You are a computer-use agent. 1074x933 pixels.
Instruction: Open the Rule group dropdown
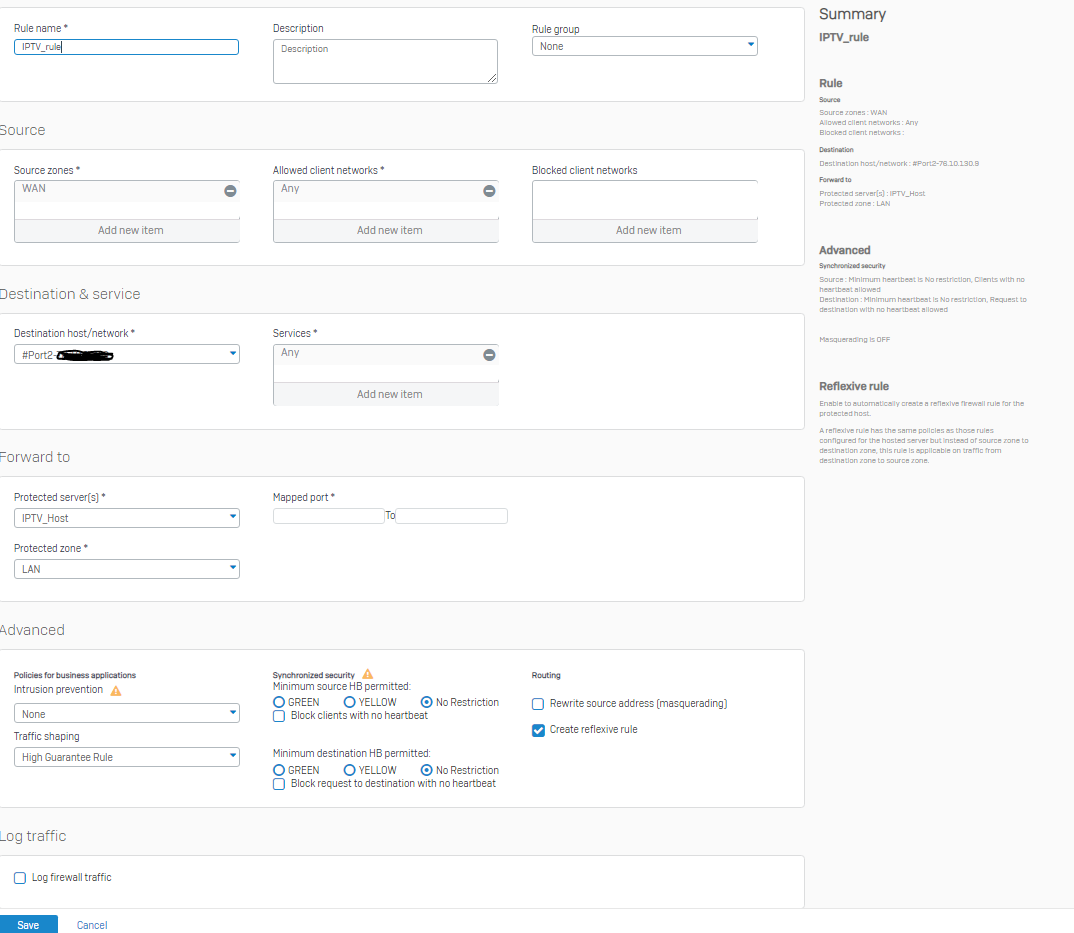pos(644,46)
